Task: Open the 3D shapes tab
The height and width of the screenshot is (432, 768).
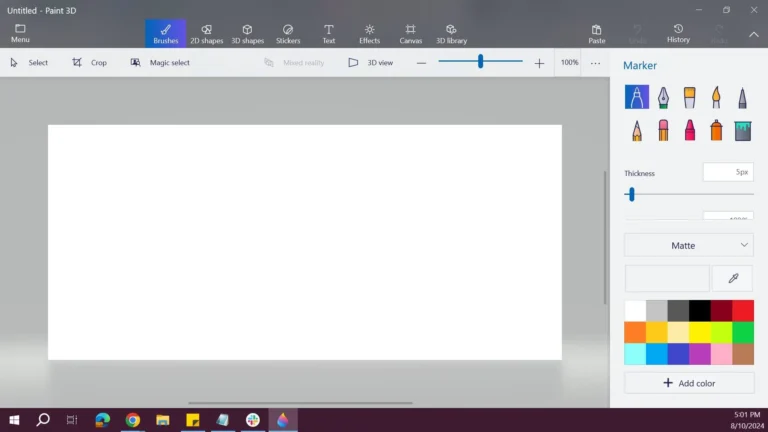Action: 247,34
